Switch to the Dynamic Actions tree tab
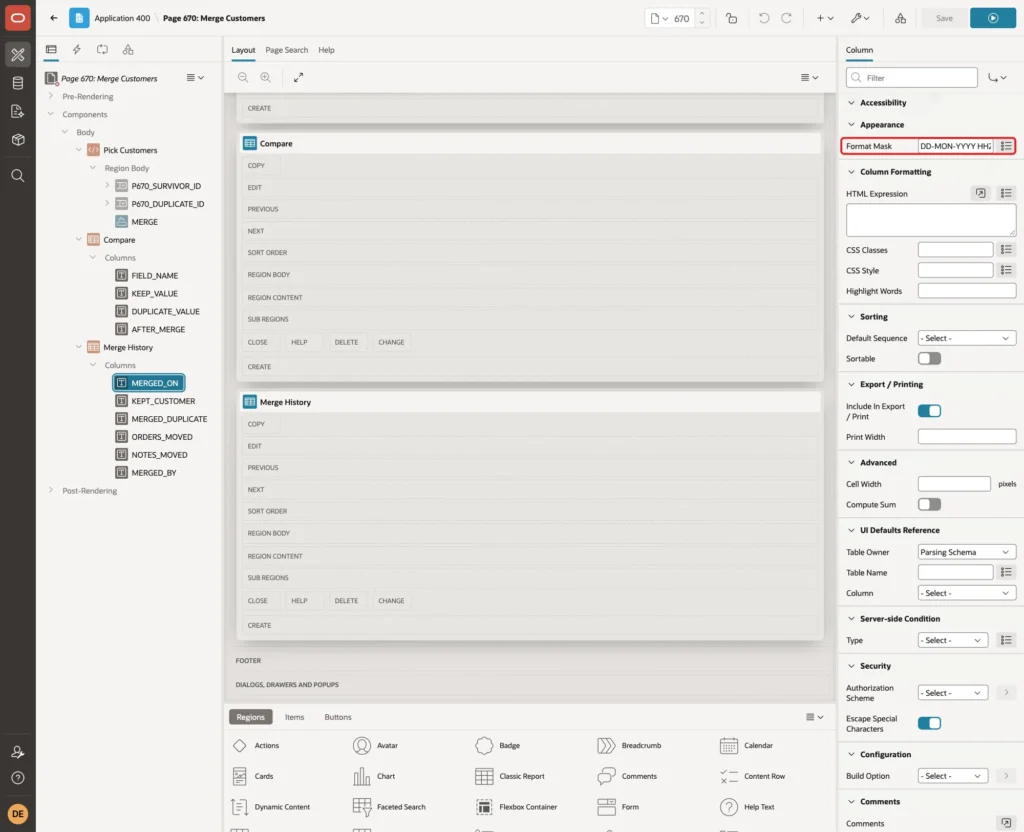This screenshot has height=832, width=1024. click(x=76, y=50)
